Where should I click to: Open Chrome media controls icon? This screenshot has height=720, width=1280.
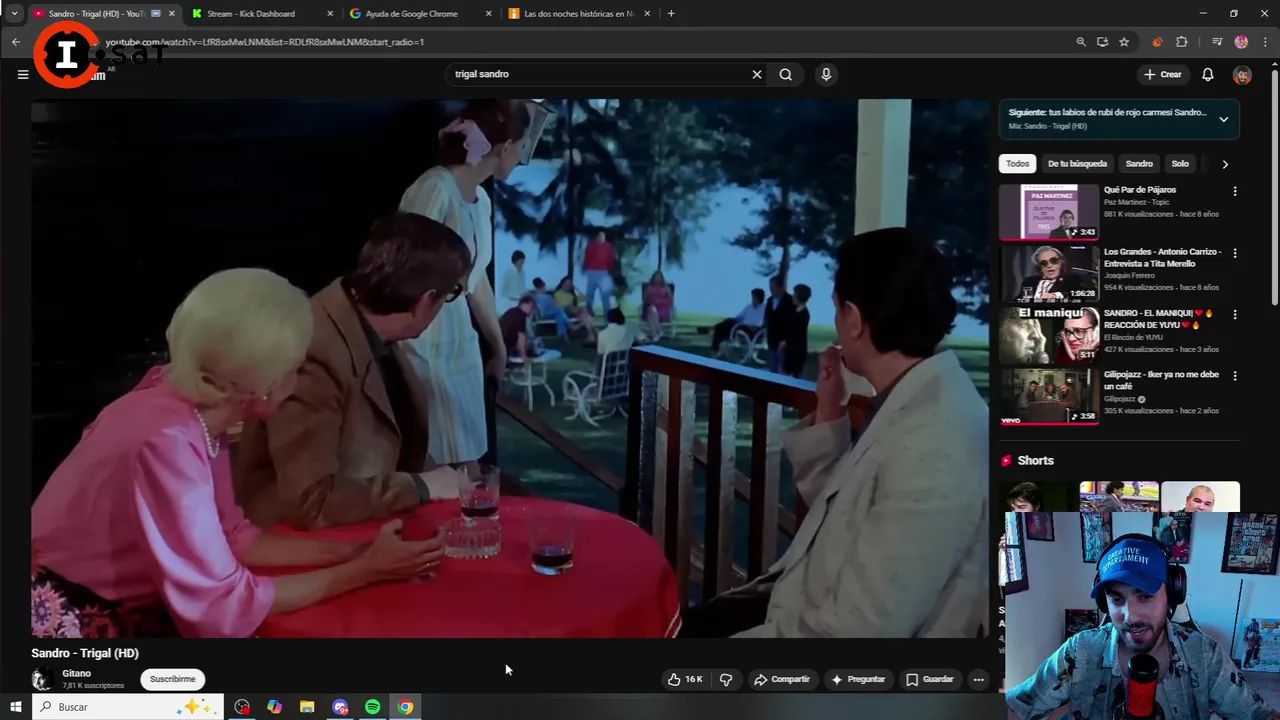(x=1217, y=42)
